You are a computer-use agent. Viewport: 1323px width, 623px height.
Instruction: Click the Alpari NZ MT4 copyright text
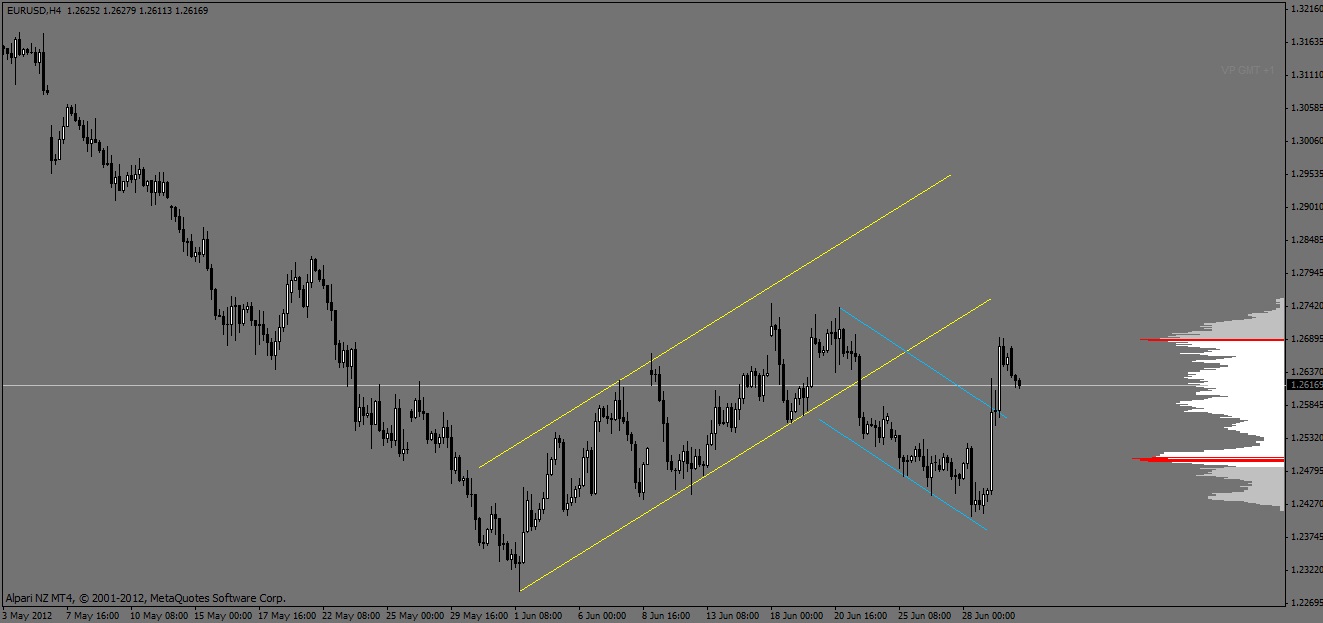[x=145, y=597]
